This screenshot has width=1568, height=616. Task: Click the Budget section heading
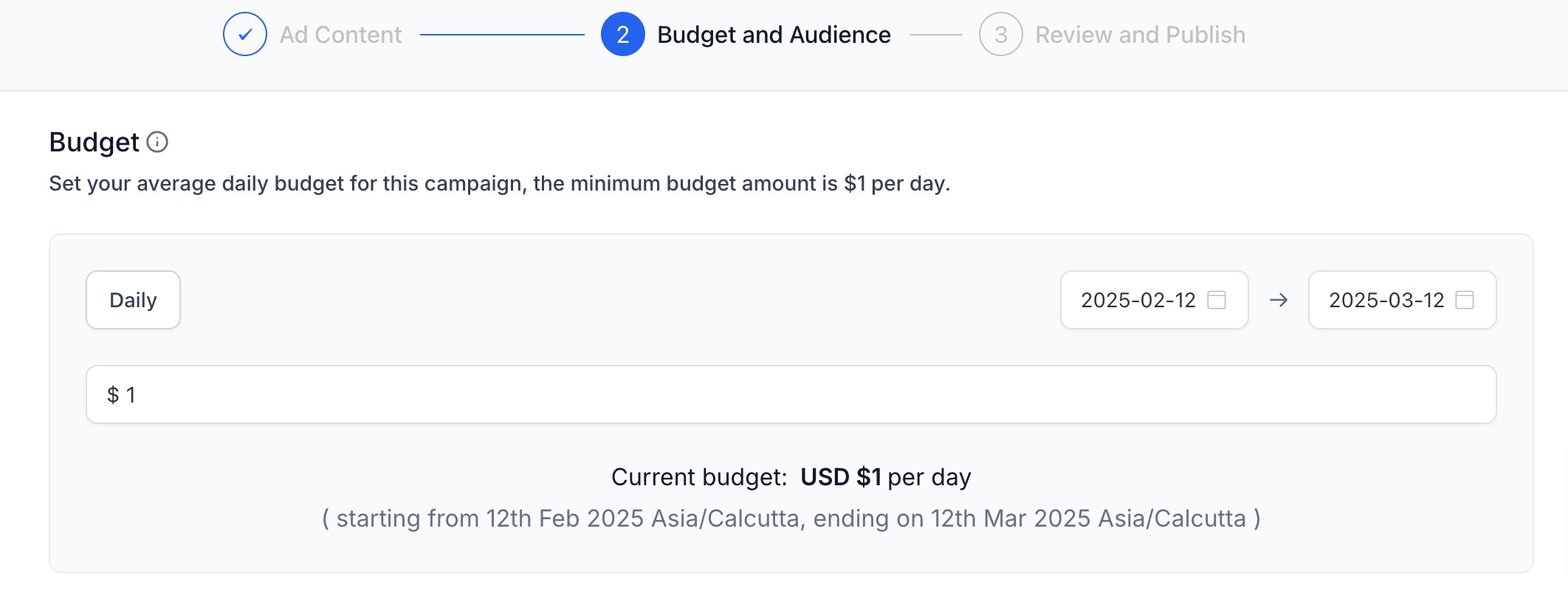tap(94, 142)
